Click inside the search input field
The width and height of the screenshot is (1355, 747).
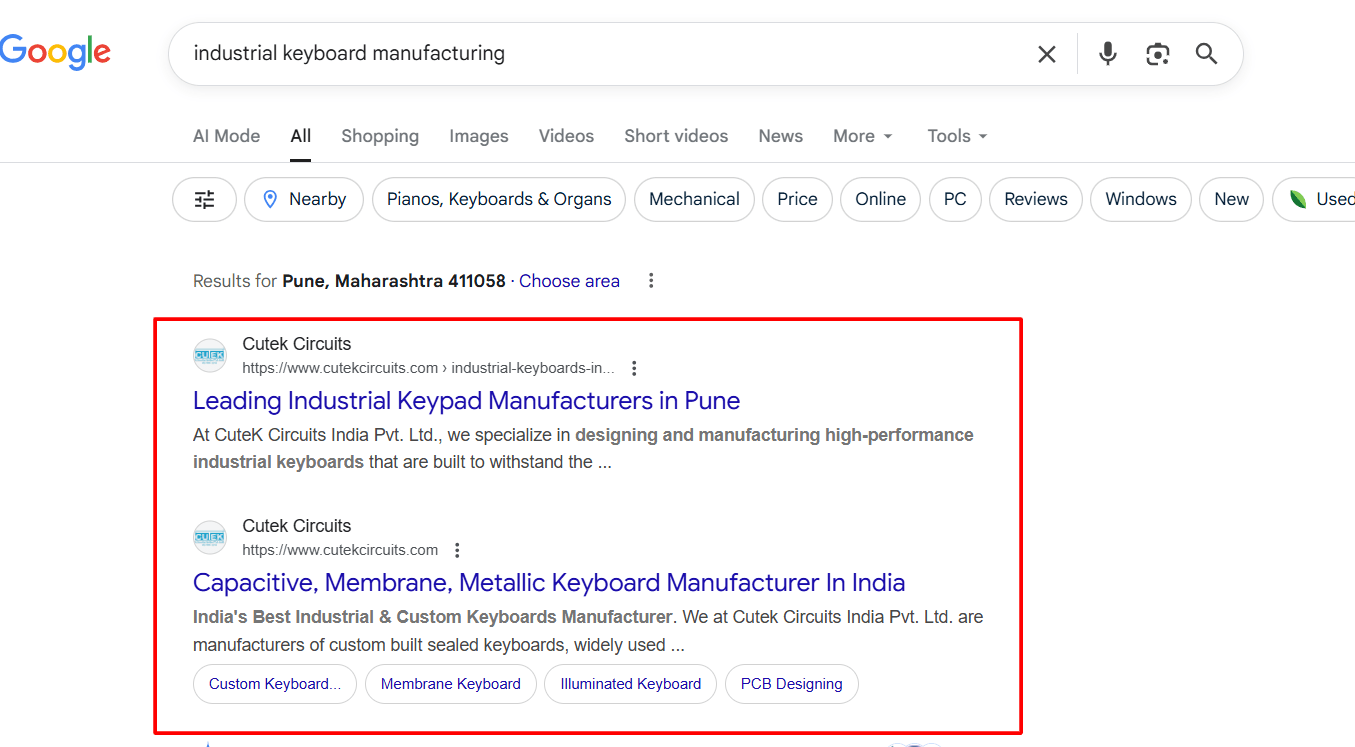[x=600, y=54]
